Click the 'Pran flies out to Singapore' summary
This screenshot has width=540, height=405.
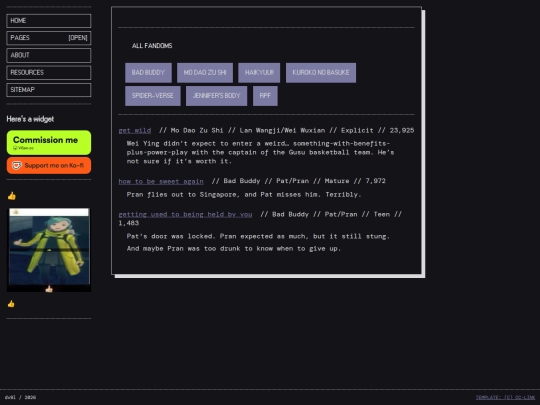point(244,195)
